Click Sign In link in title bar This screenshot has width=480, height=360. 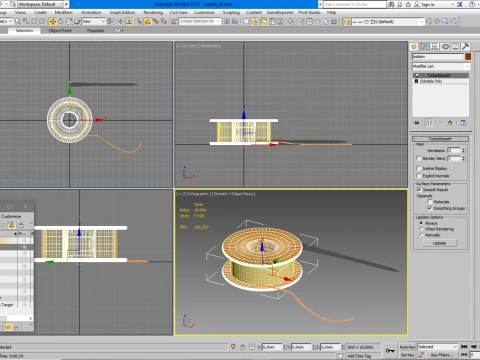(428, 4)
